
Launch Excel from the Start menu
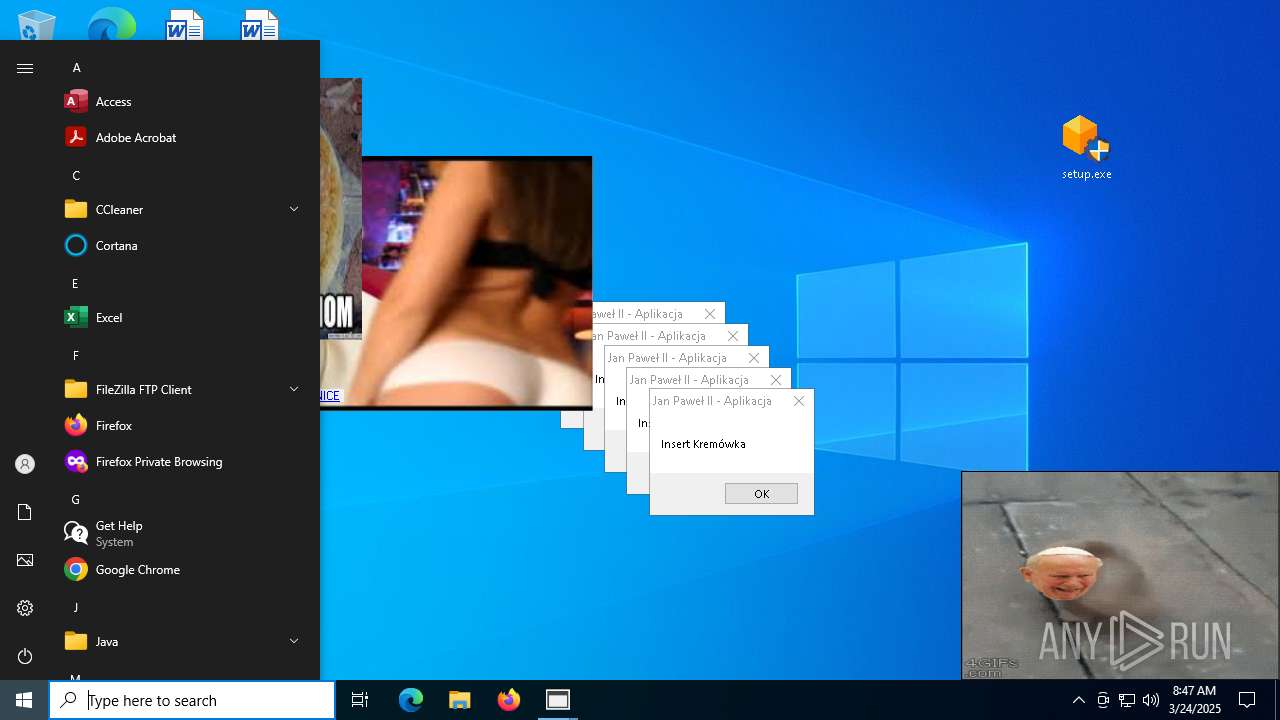[x=181, y=318]
